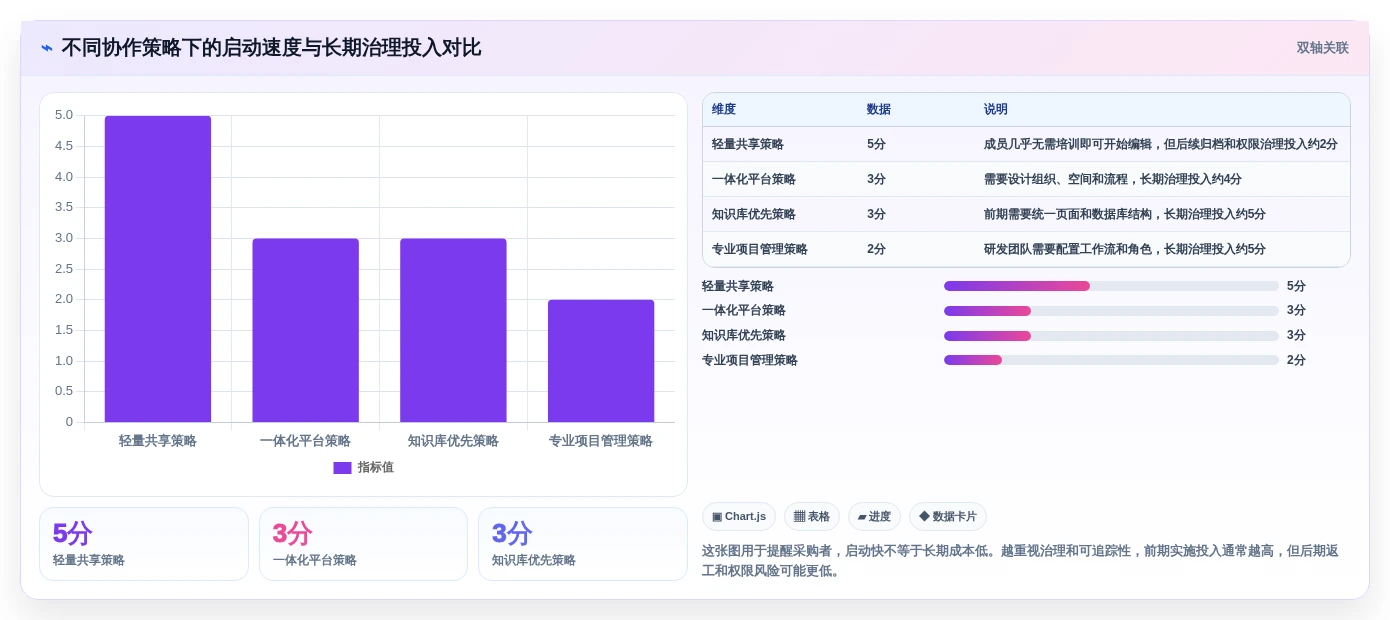Click the description mentioning 成员几乎无需培训

click(x=1161, y=144)
